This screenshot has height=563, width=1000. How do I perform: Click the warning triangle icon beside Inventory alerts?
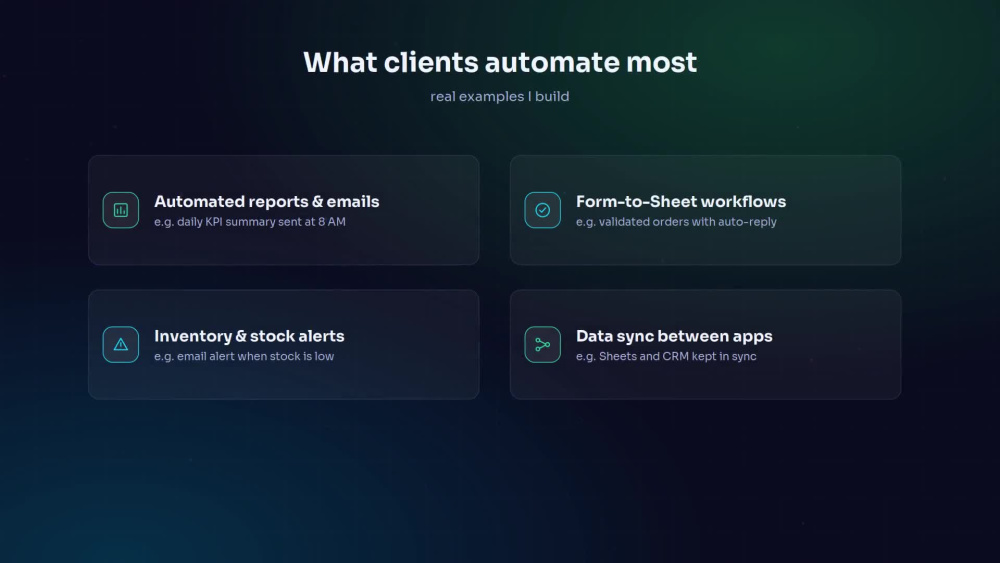pos(121,344)
